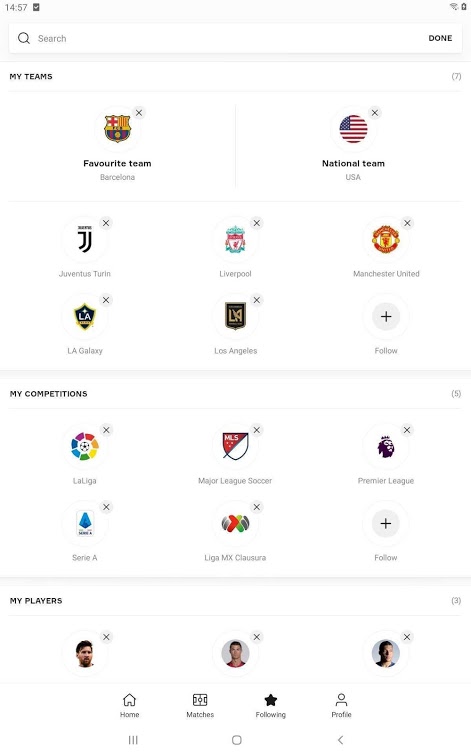Add a team with Follow plus button
This screenshot has width=471, height=754.
click(386, 316)
